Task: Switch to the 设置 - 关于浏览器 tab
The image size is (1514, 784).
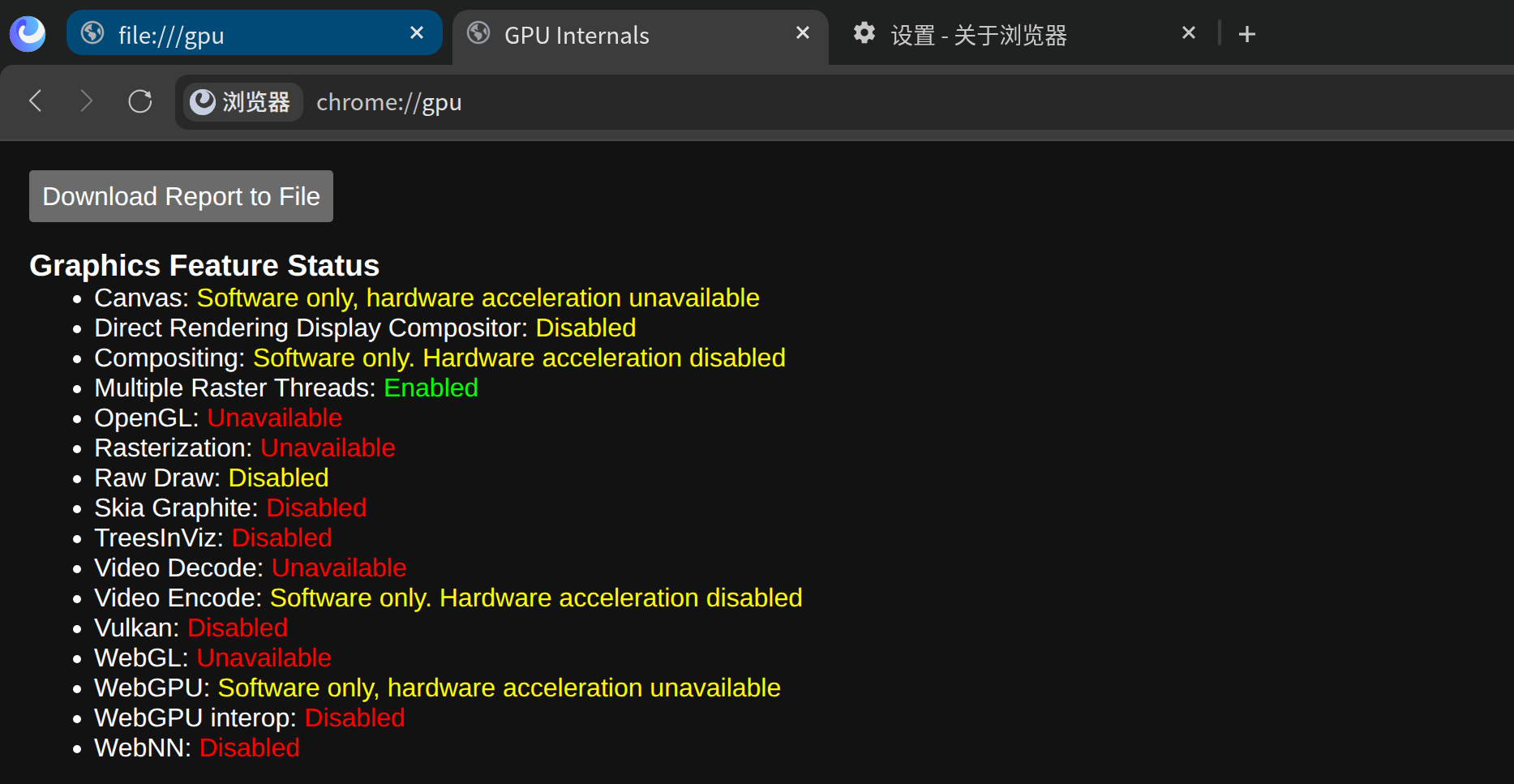Action: tap(1025, 33)
